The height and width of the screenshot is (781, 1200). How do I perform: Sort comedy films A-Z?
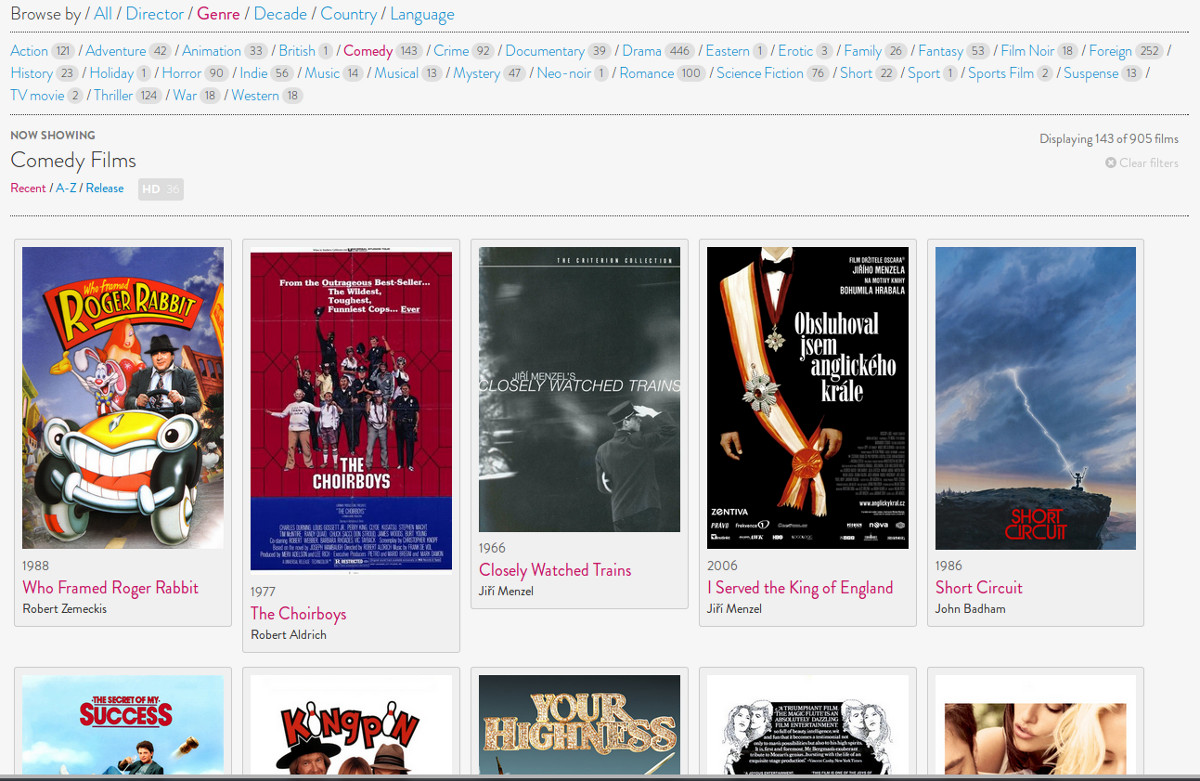click(x=66, y=188)
